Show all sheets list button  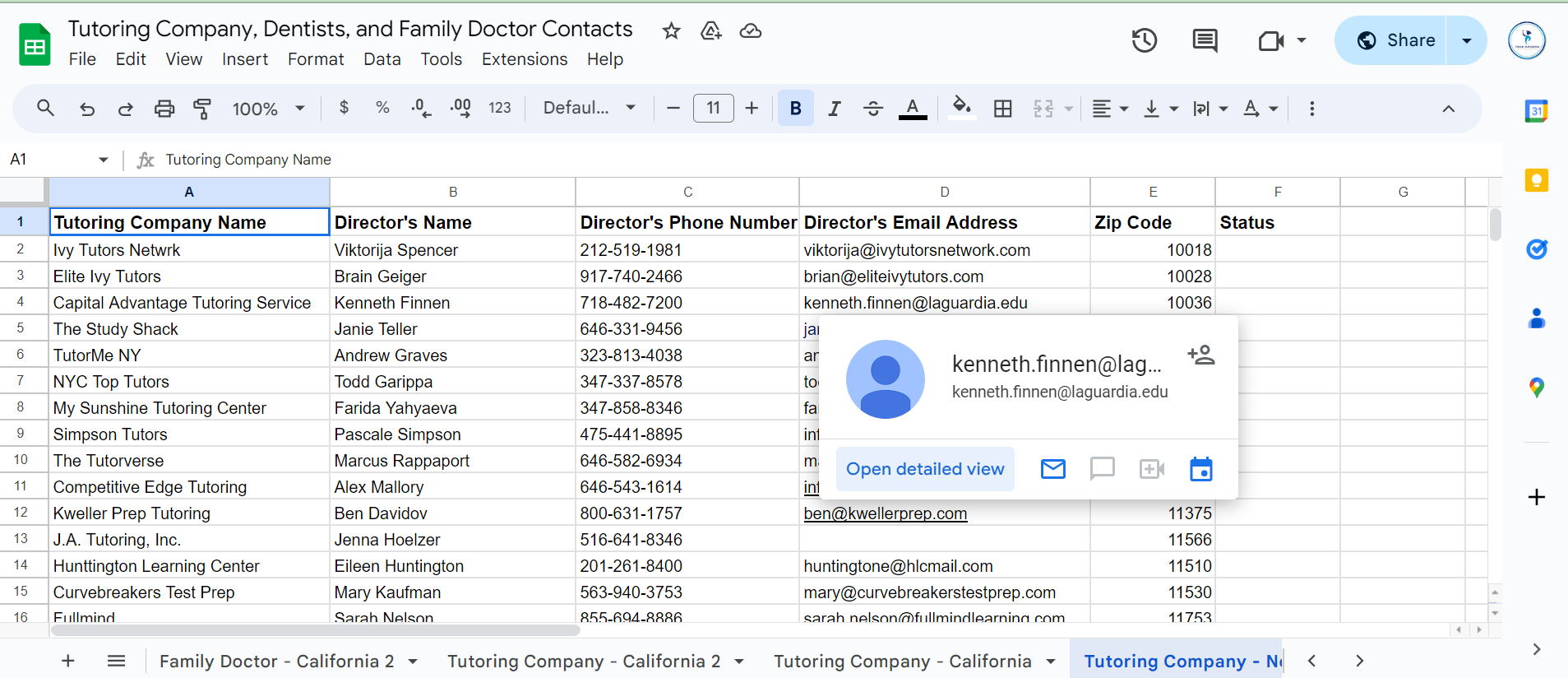click(x=117, y=661)
